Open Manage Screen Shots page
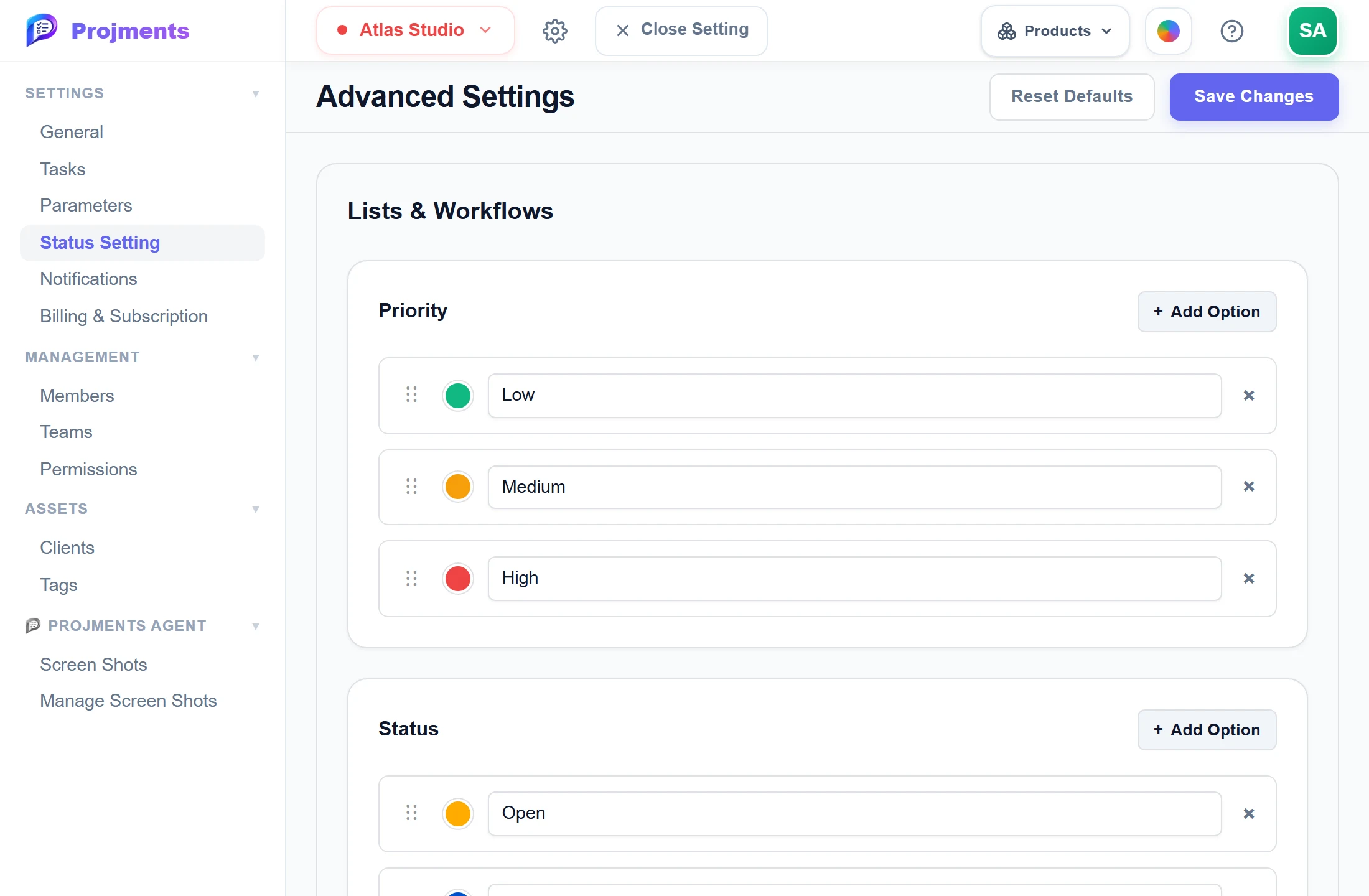This screenshot has width=1369, height=896. tap(143, 701)
